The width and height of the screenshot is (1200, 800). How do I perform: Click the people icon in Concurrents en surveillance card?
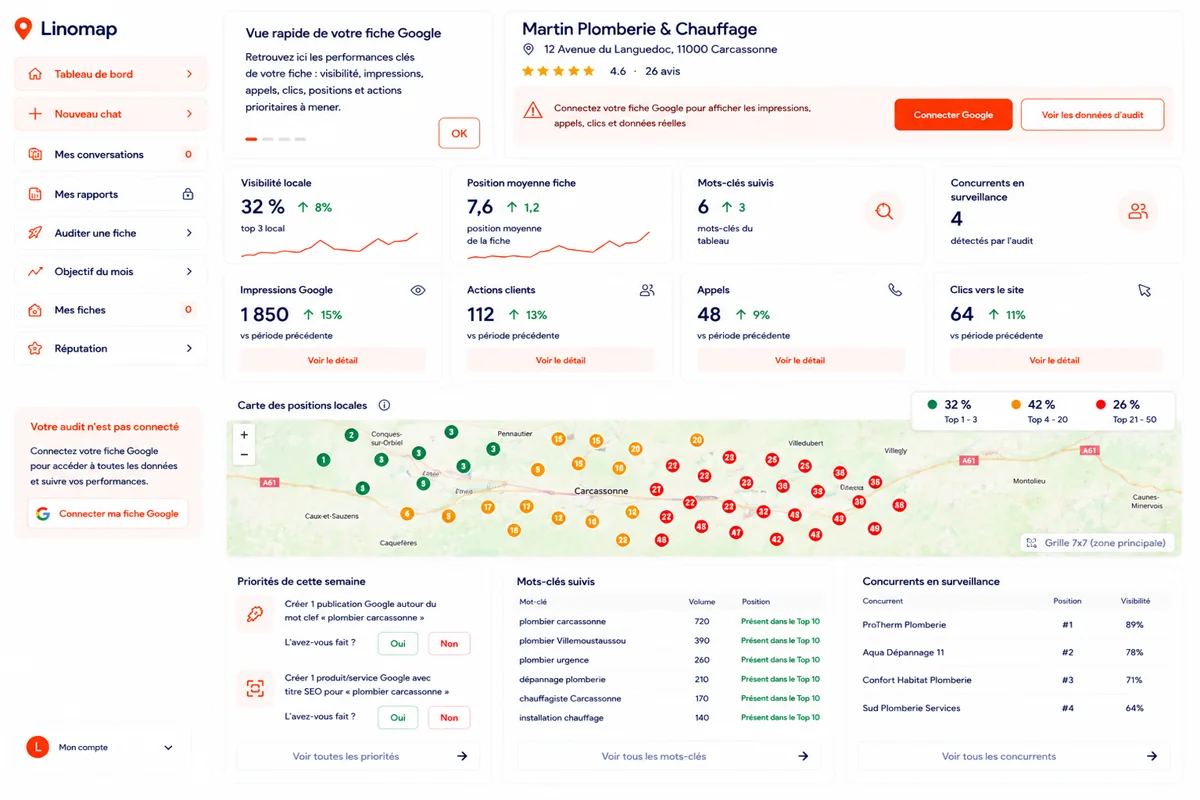(1138, 211)
